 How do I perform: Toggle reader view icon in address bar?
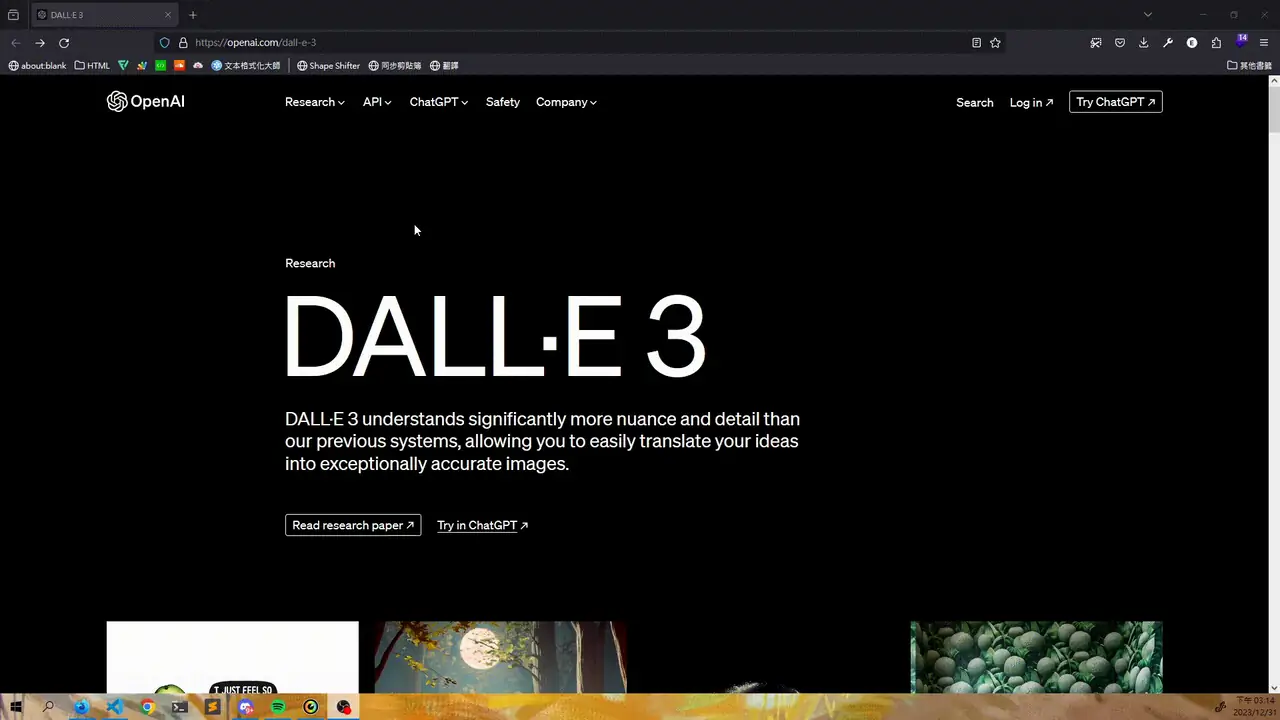click(x=976, y=43)
